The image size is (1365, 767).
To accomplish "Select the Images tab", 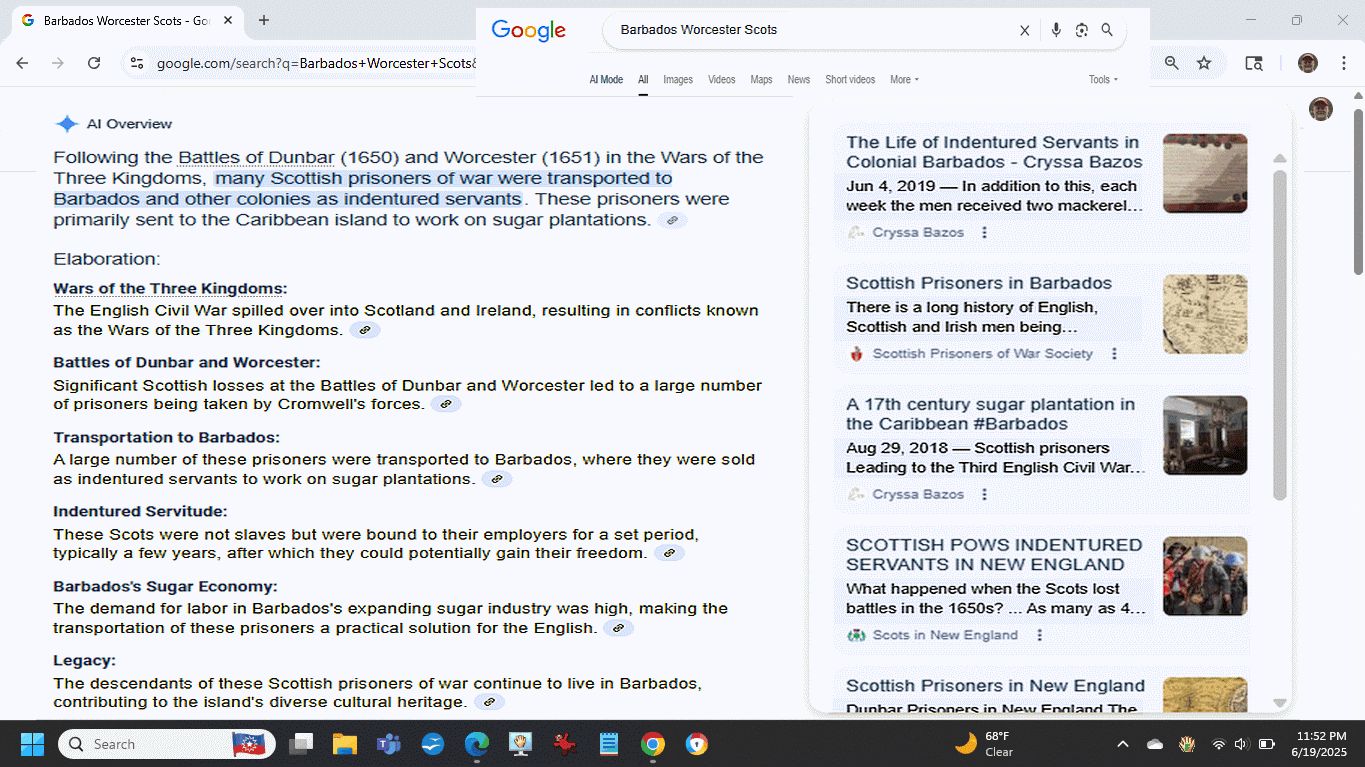I will [678, 80].
